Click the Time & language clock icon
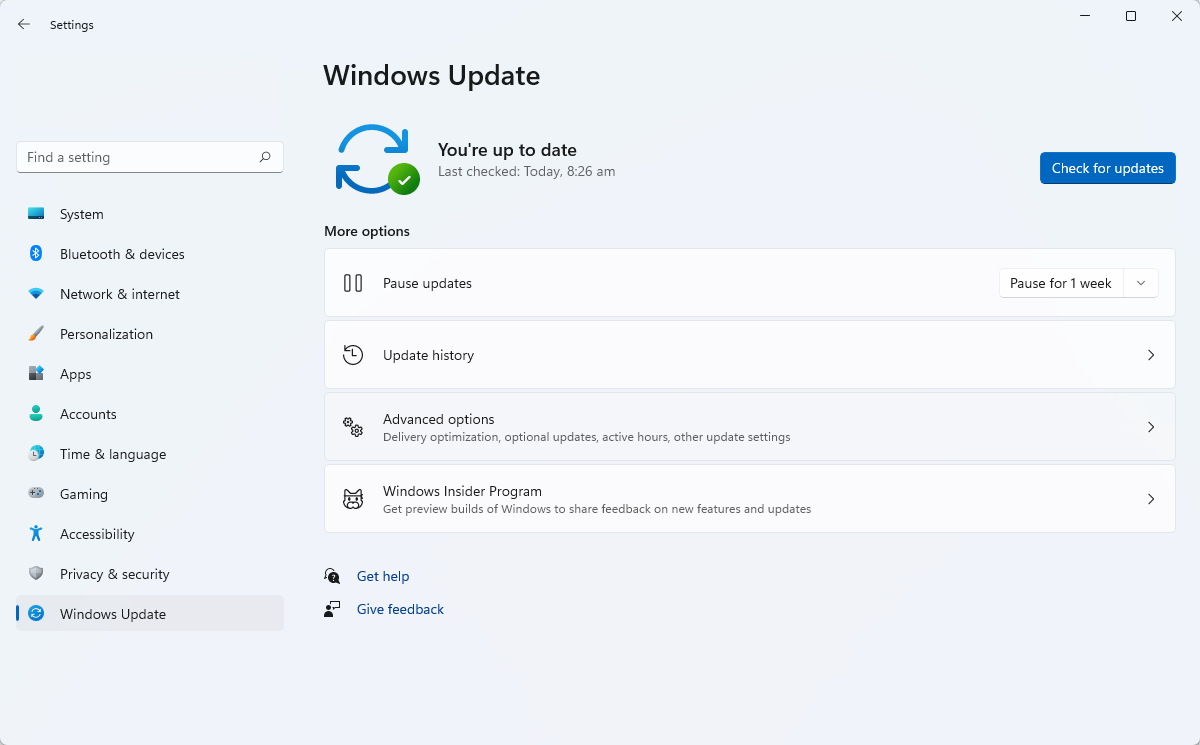This screenshot has width=1200, height=745. [x=36, y=454]
